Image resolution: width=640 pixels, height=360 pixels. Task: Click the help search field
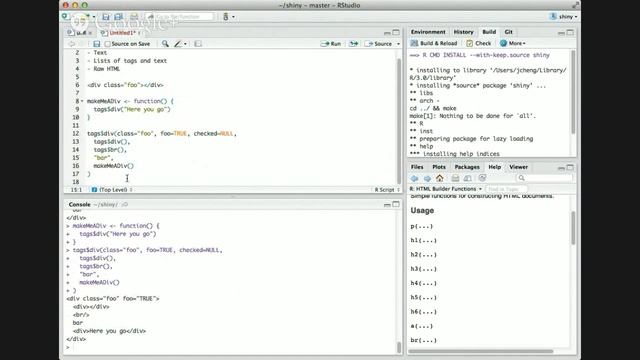pyautogui.click(x=544, y=178)
